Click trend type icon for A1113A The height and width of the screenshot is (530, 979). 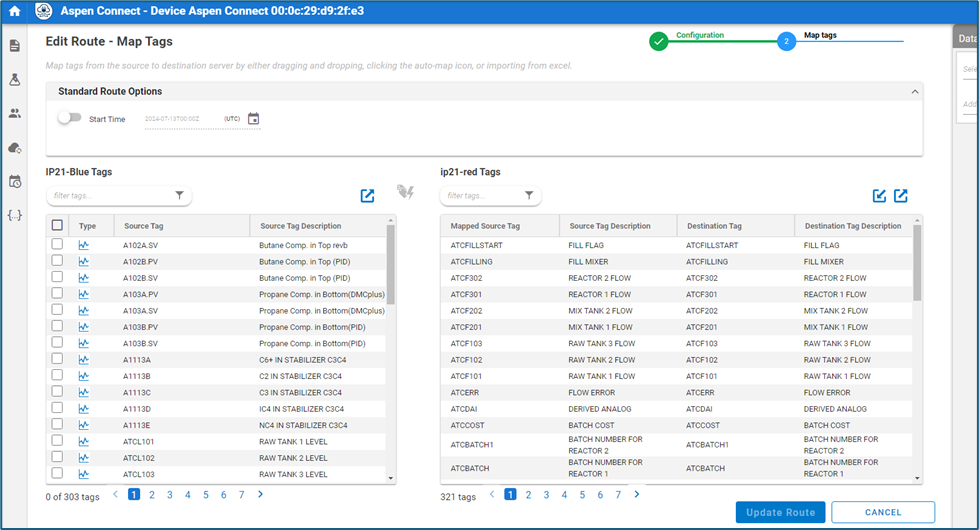(84, 360)
